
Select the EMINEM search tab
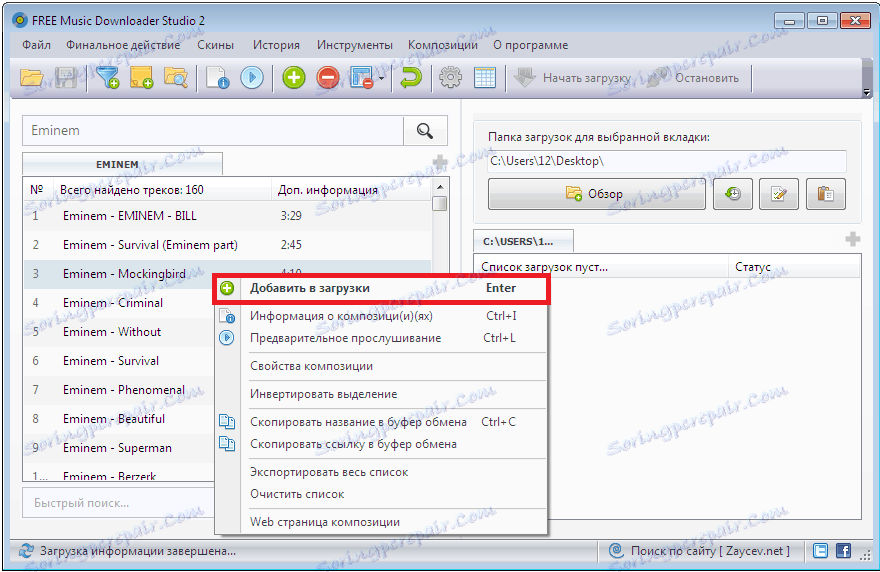[122, 164]
